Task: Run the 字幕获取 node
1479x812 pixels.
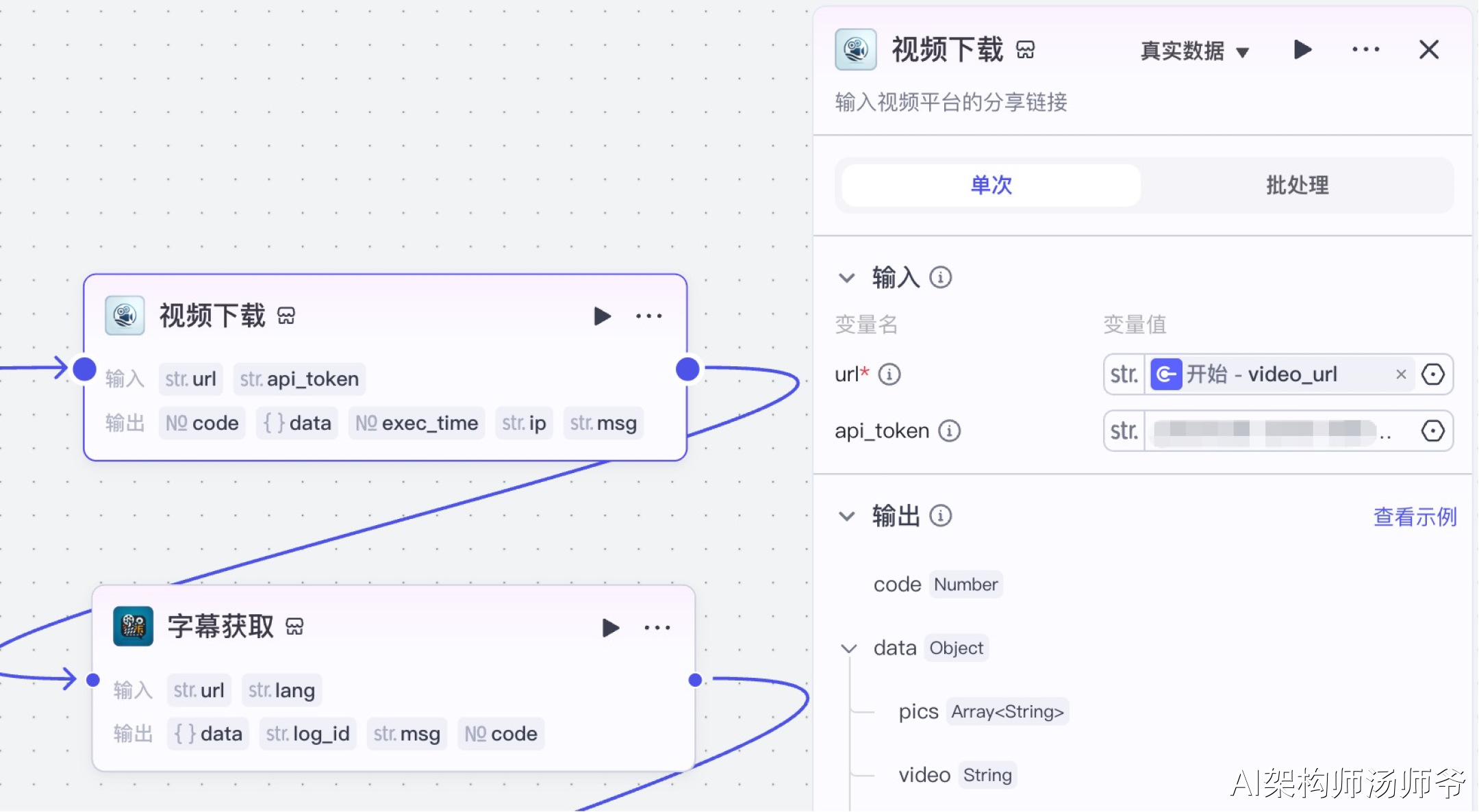Action: (610, 628)
